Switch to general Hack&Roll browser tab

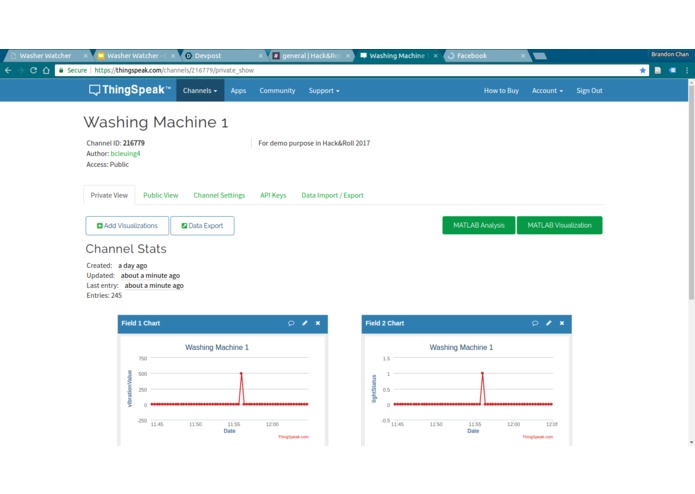(310, 56)
